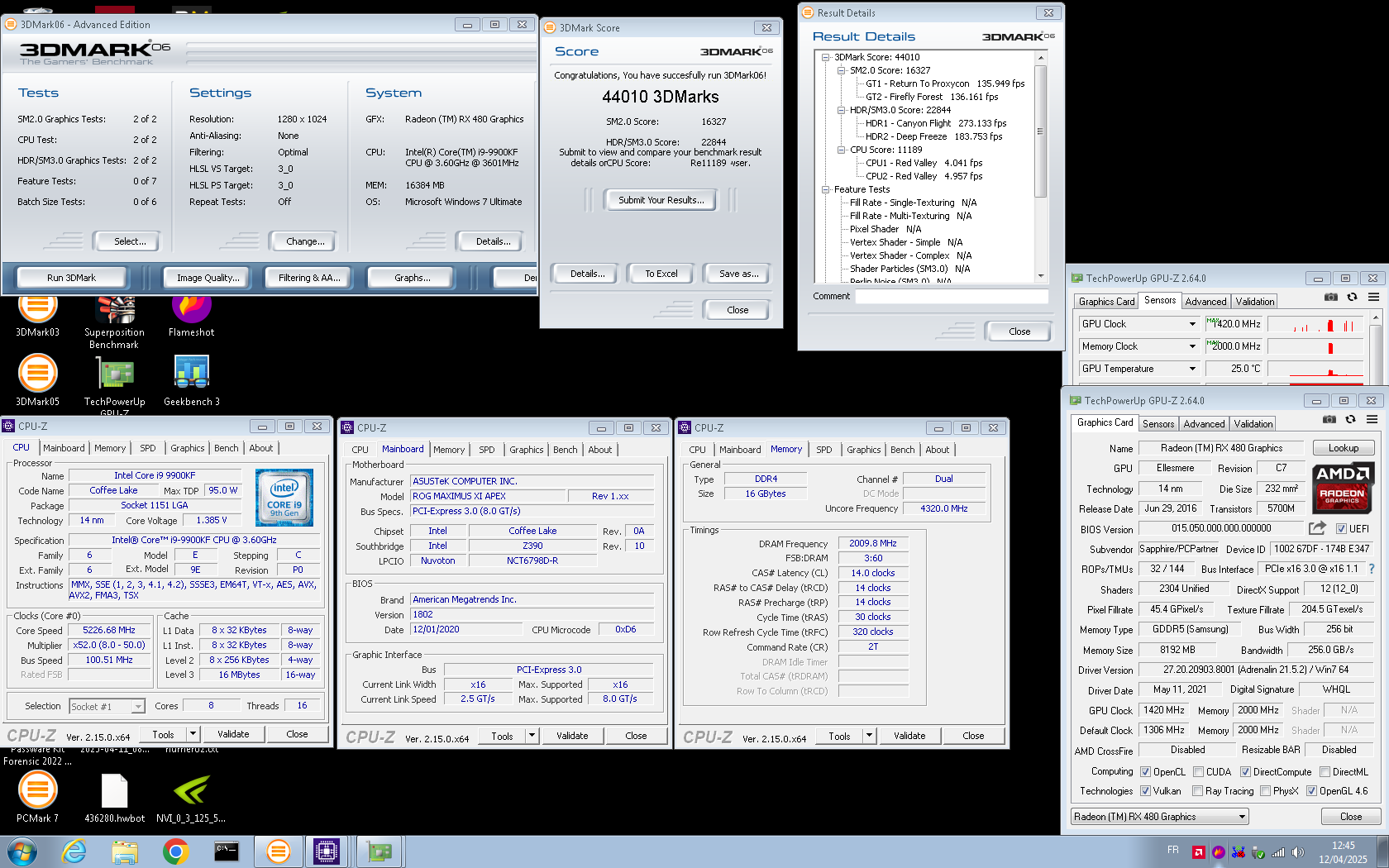Click into the Comment input field
Image resolution: width=1389 pixels, height=868 pixels.
952,296
